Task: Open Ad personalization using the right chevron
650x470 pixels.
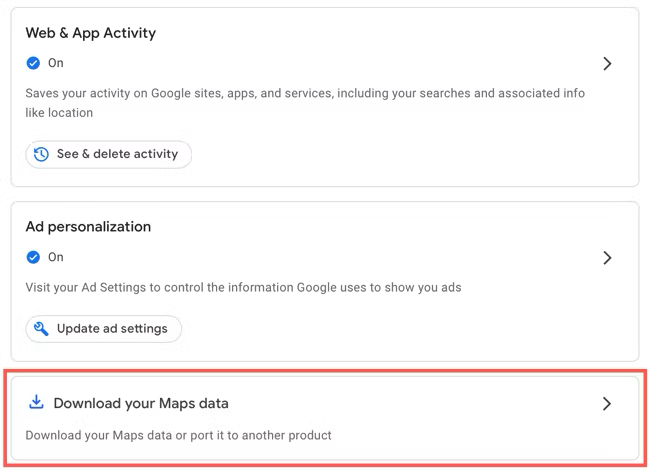Action: coord(607,258)
